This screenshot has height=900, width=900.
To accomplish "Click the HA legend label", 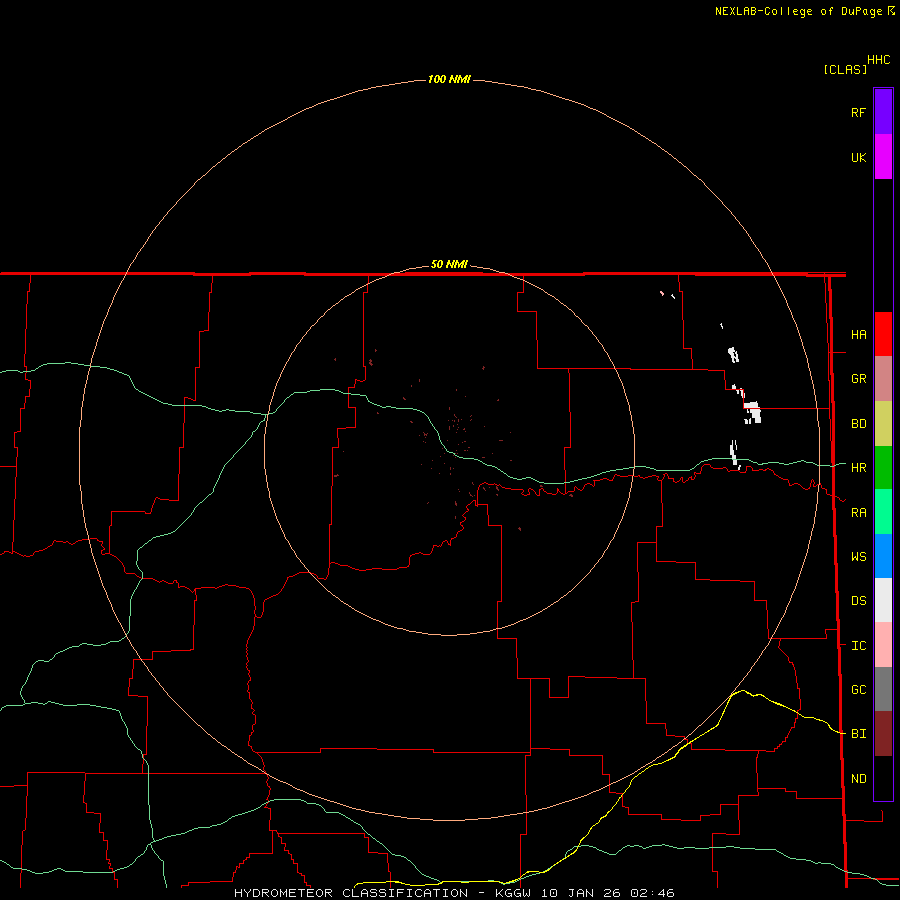I will [x=858, y=334].
